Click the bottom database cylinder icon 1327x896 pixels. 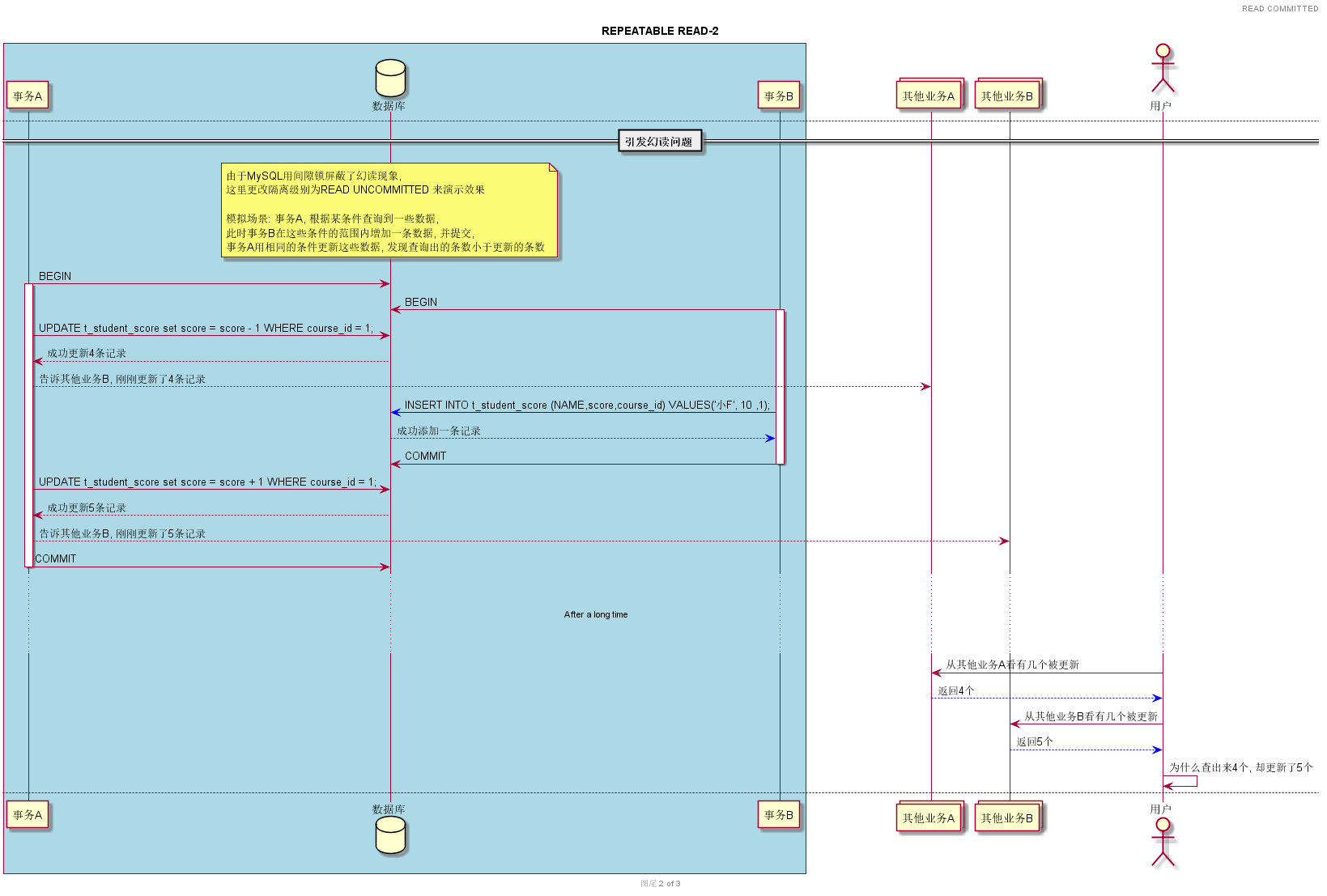390,835
